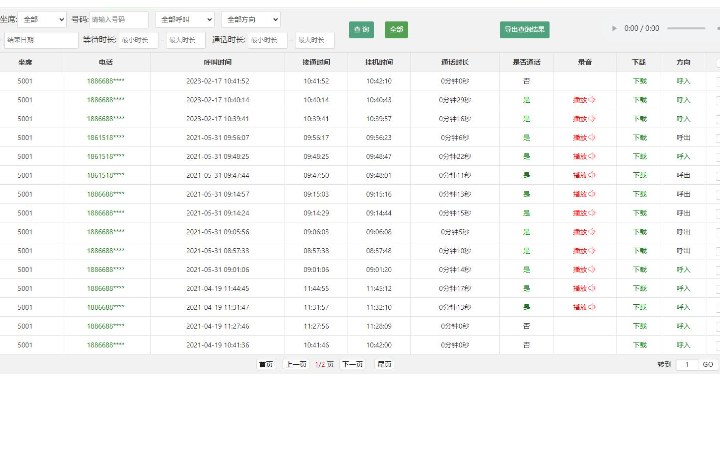Click the export query results button
Viewport: 720px width, 450px height.
pyautogui.click(x=524, y=30)
